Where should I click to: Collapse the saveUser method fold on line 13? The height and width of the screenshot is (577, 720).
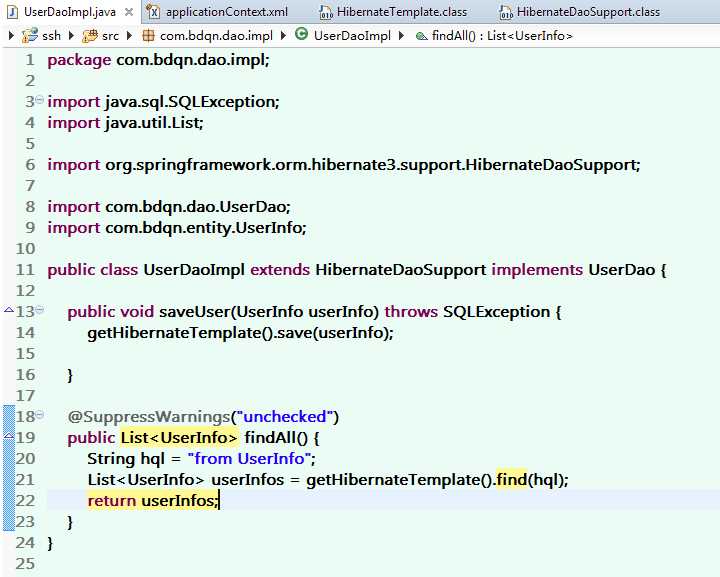click(x=39, y=309)
